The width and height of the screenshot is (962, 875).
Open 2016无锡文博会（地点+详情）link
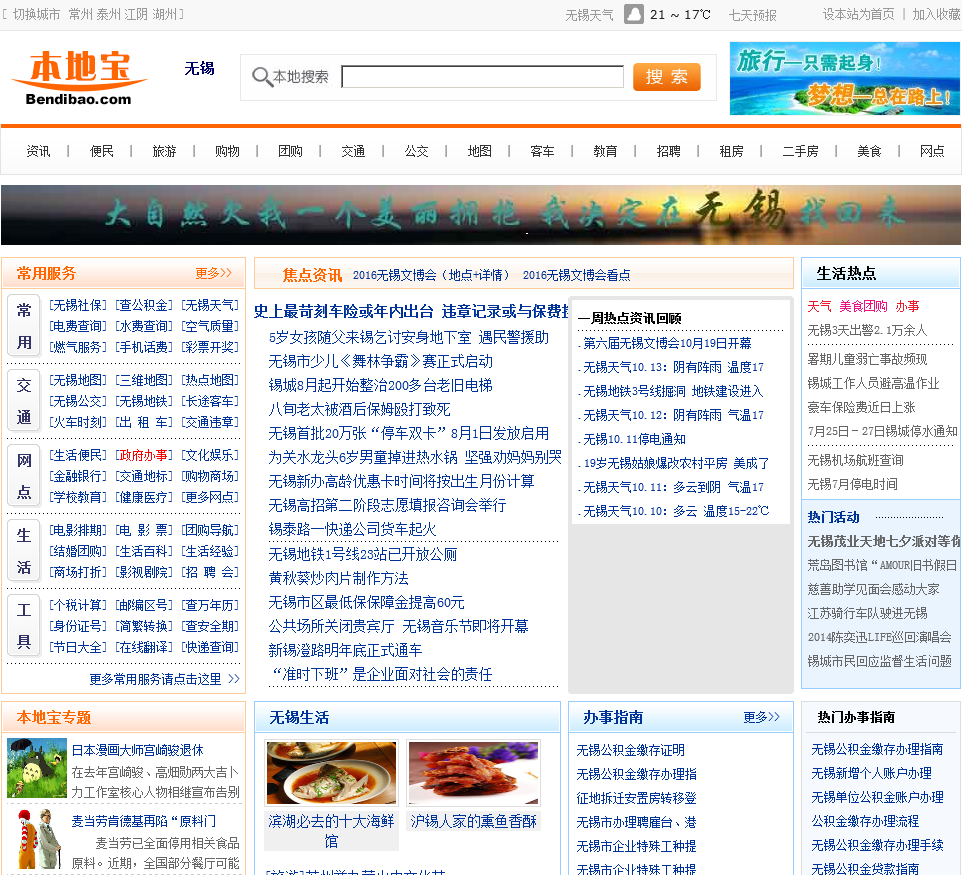pos(431,275)
